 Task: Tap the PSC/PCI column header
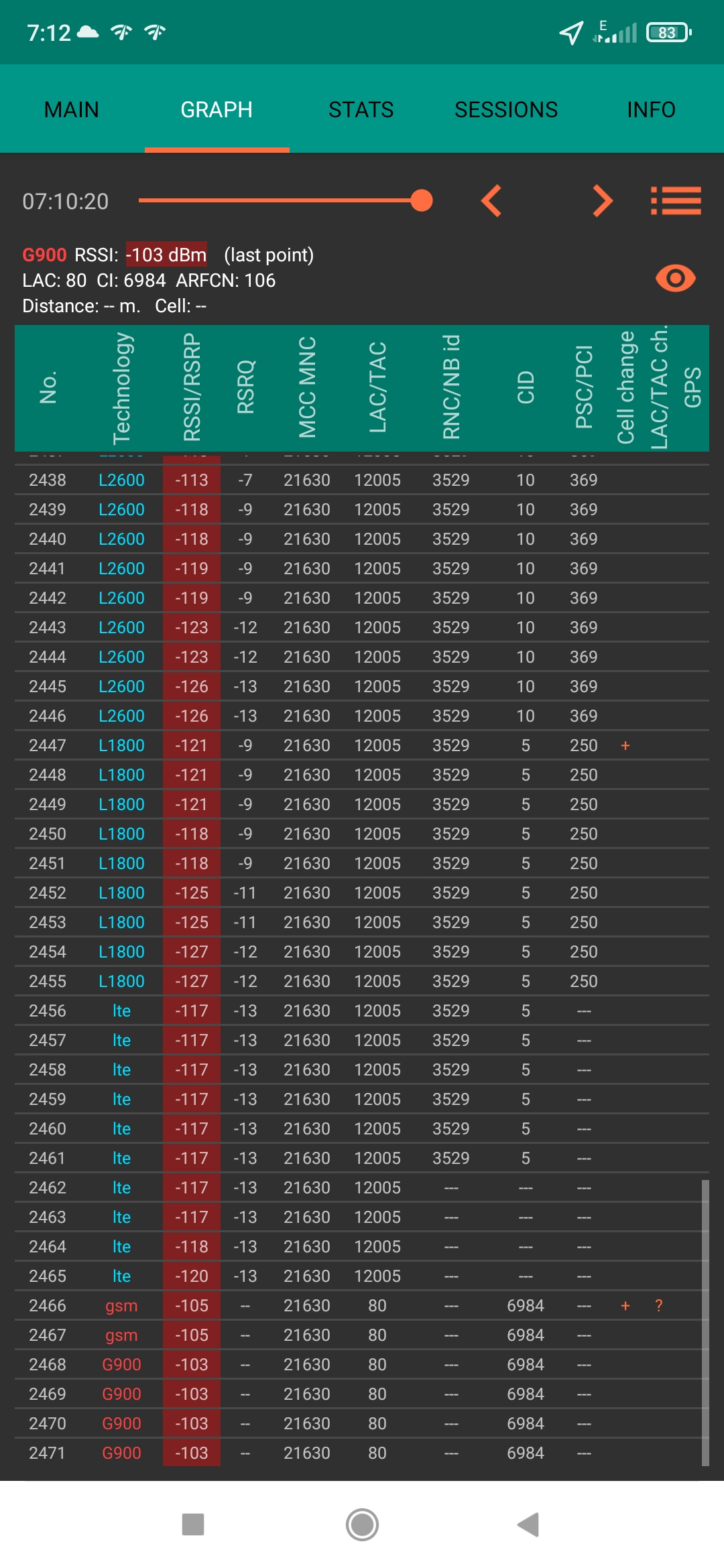(584, 387)
